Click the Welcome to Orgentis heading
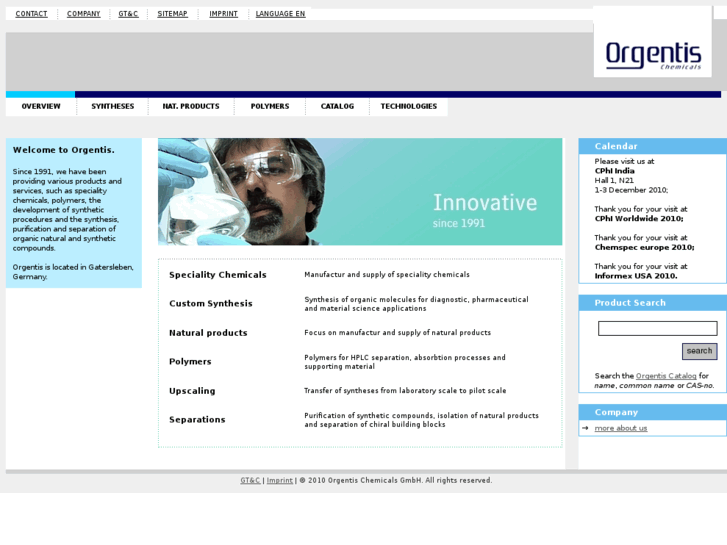Image resolution: width=727 pixels, height=545 pixels. [64, 150]
